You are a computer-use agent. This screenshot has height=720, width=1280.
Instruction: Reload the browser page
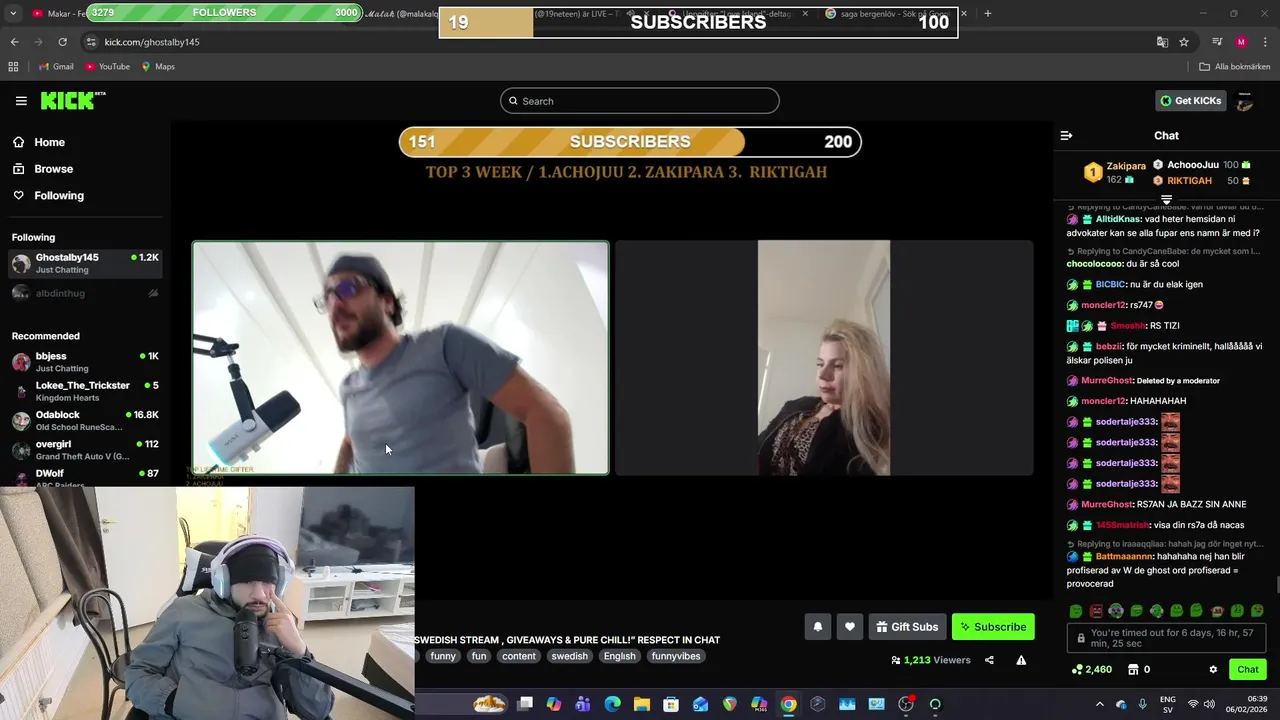(x=62, y=42)
